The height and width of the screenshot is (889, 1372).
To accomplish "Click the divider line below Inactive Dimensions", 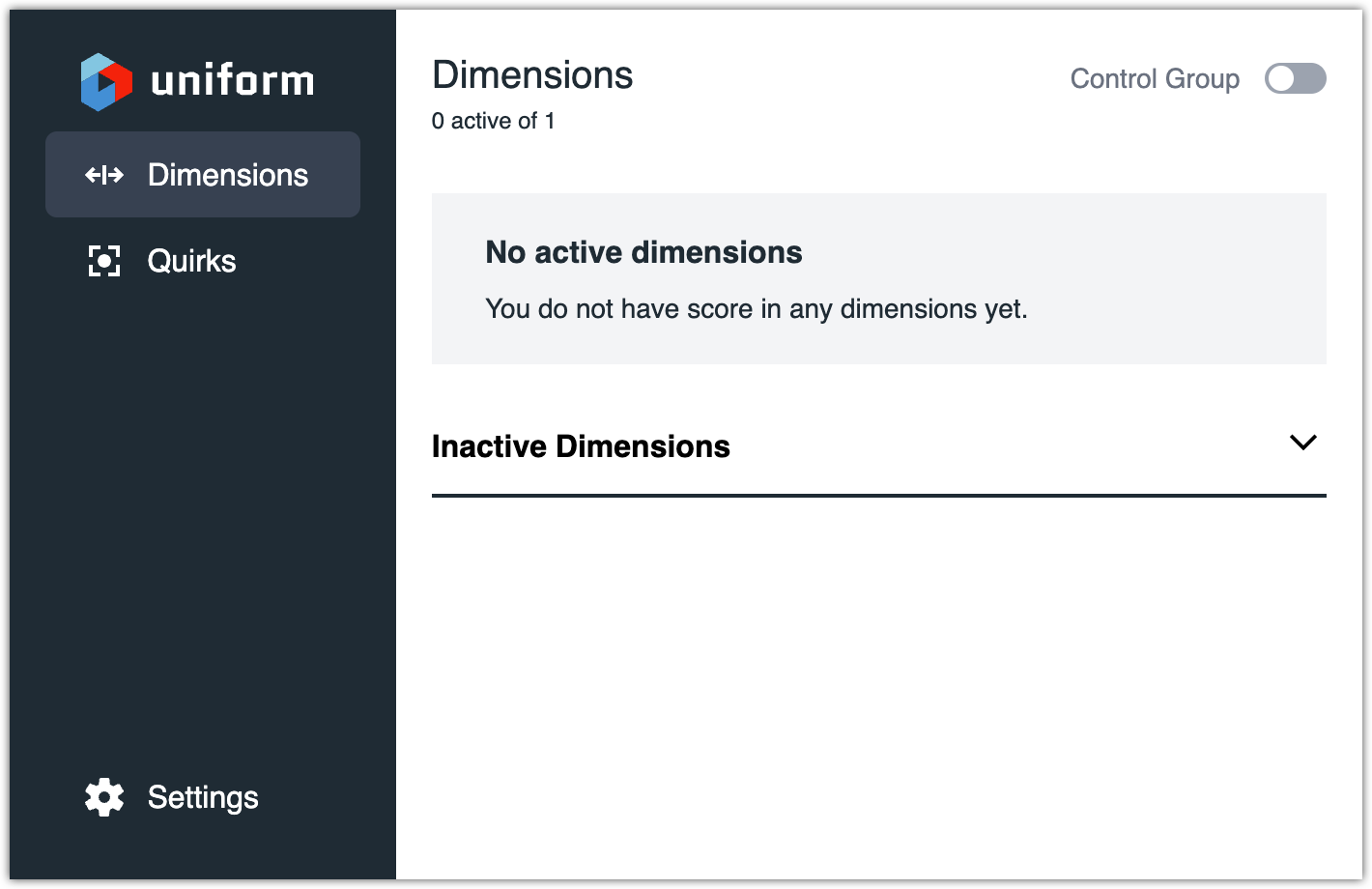I will [x=878, y=496].
